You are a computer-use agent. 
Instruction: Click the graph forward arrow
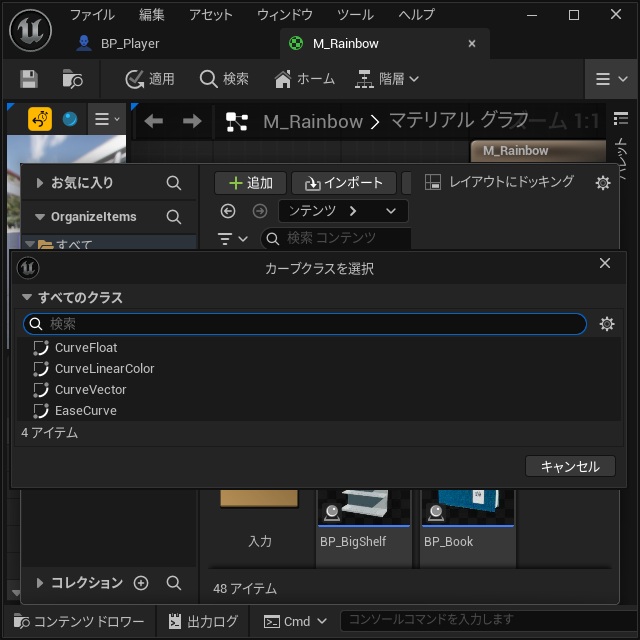(192, 121)
